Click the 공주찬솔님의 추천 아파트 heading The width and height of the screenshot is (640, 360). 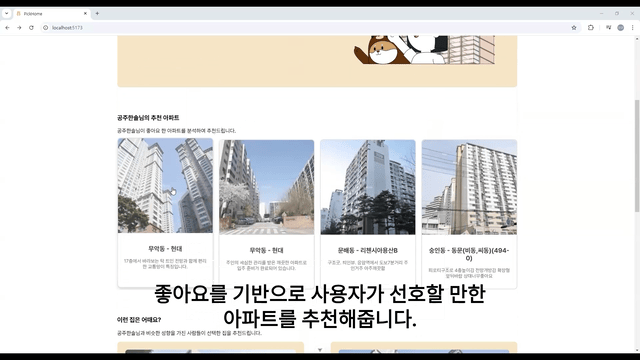(x=148, y=118)
